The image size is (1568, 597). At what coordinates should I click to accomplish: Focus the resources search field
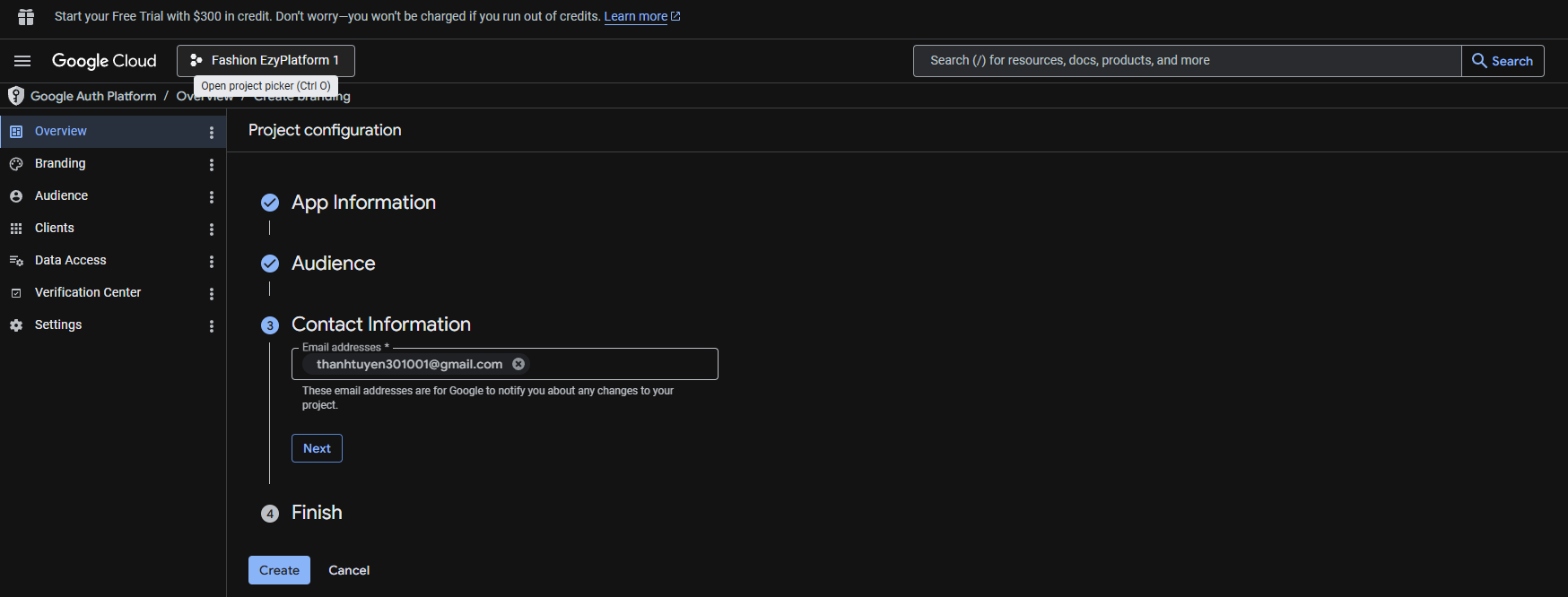pos(1186,61)
